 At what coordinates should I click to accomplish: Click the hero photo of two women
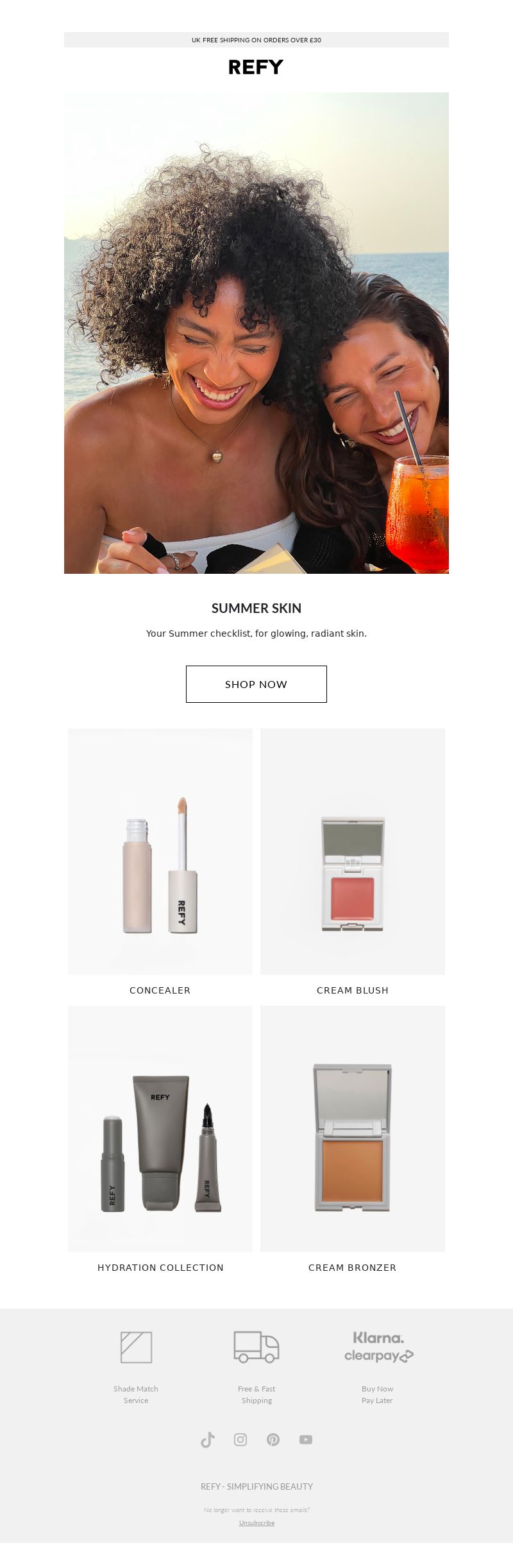point(256,333)
